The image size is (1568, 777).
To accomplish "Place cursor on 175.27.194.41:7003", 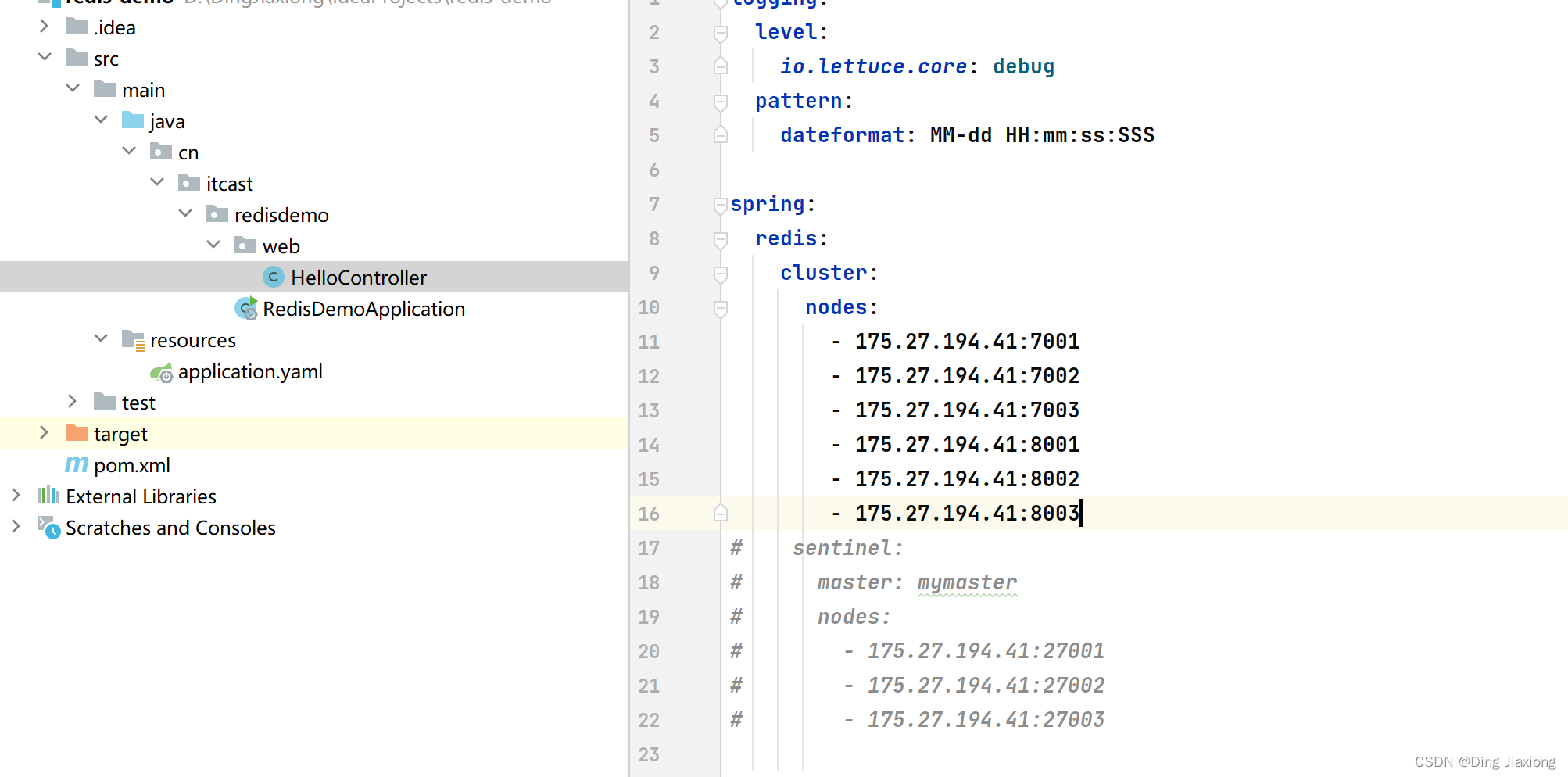I will pyautogui.click(x=967, y=410).
